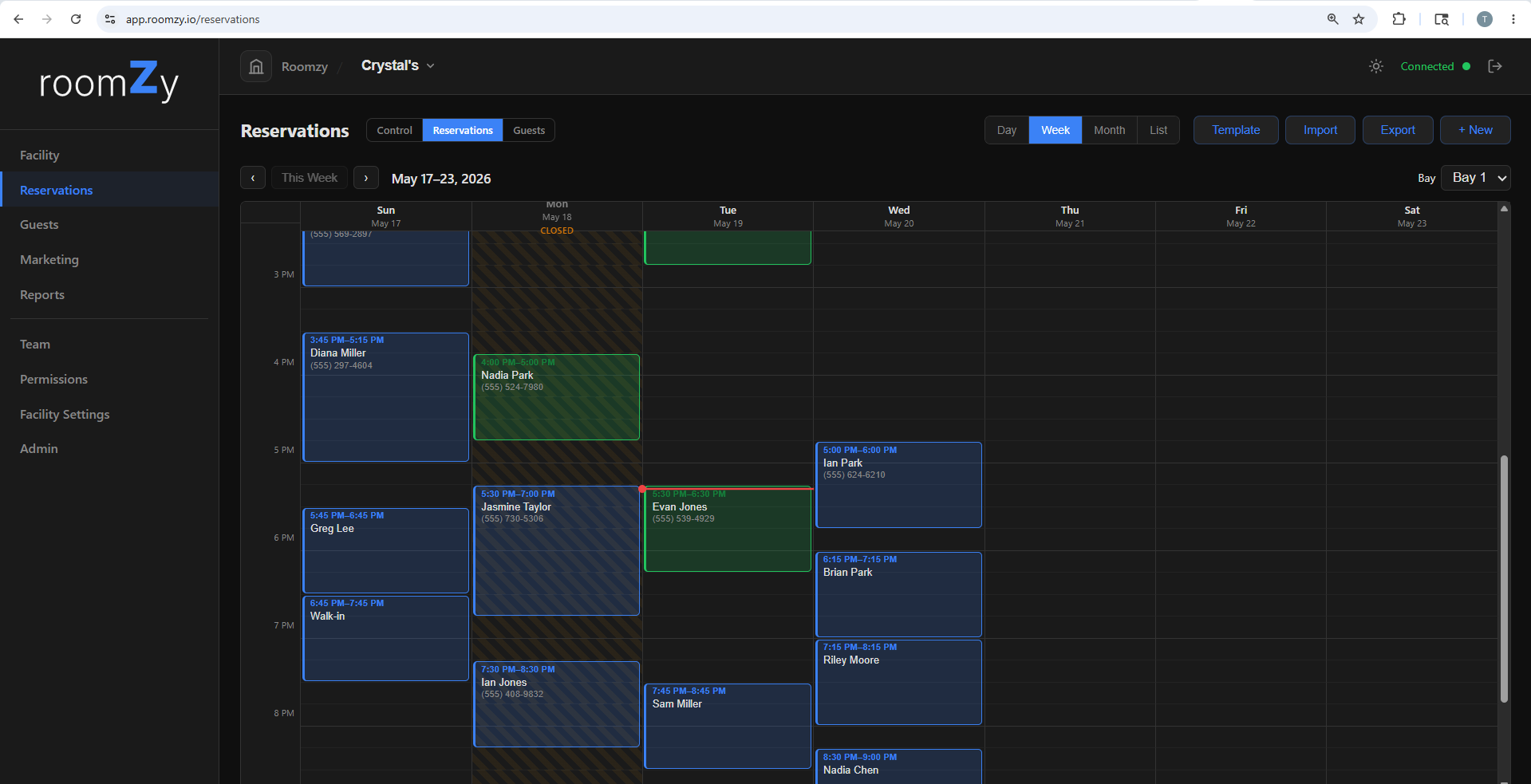This screenshot has width=1531, height=784.
Task: Click Roomzy breadcrumb link
Action: tap(304, 66)
